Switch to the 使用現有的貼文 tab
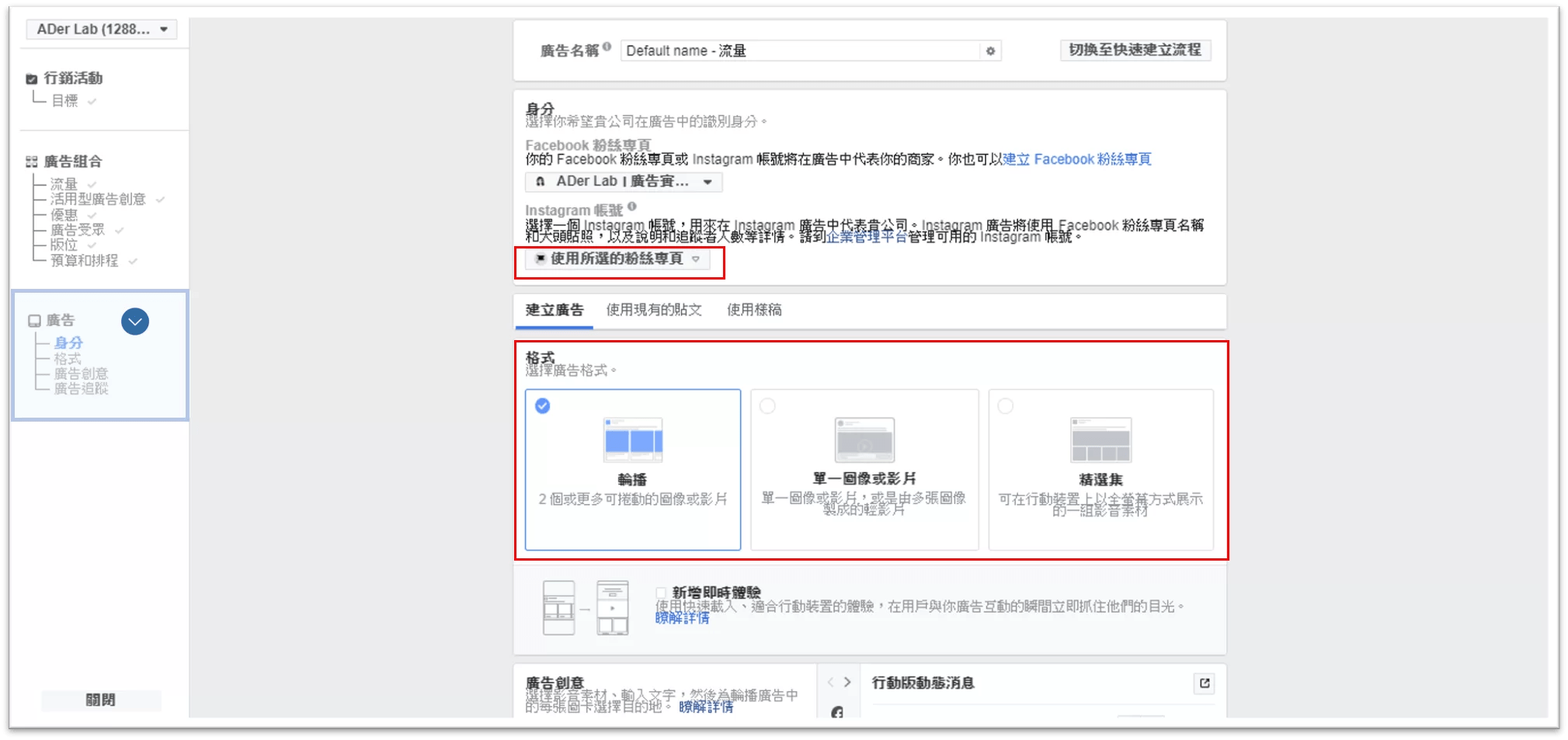Image resolution: width=1568 pixels, height=740 pixels. click(653, 310)
